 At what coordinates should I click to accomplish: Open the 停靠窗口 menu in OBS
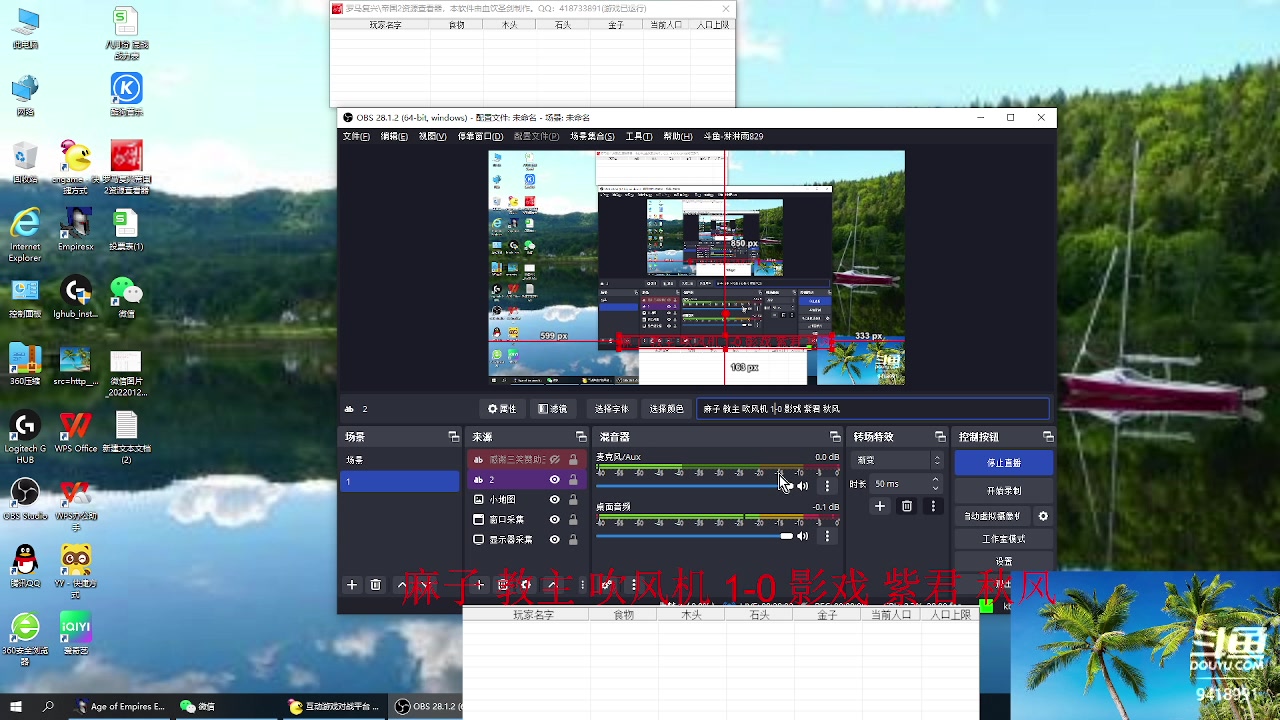click(480, 136)
